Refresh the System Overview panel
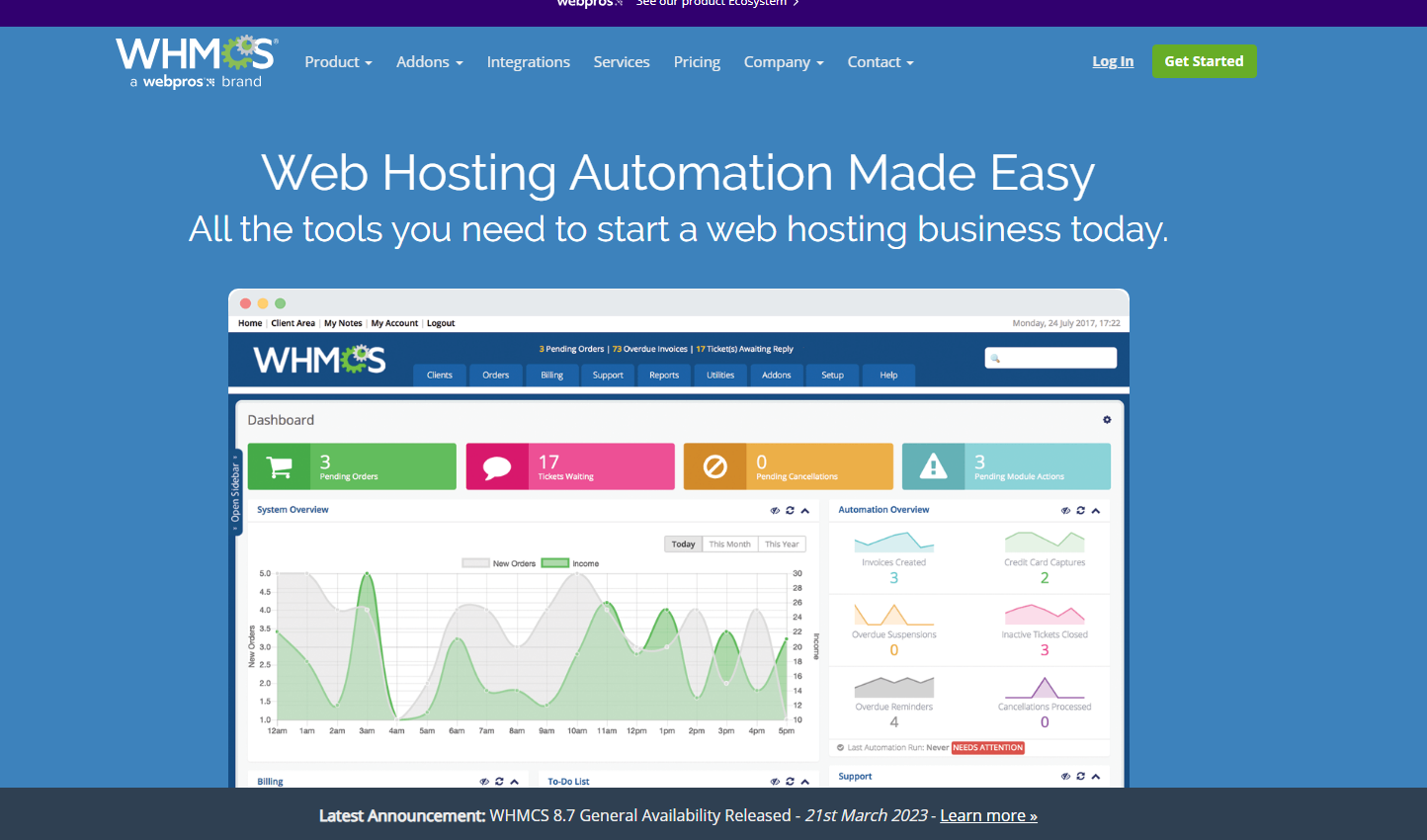Viewport: 1427px width, 840px height. (790, 511)
